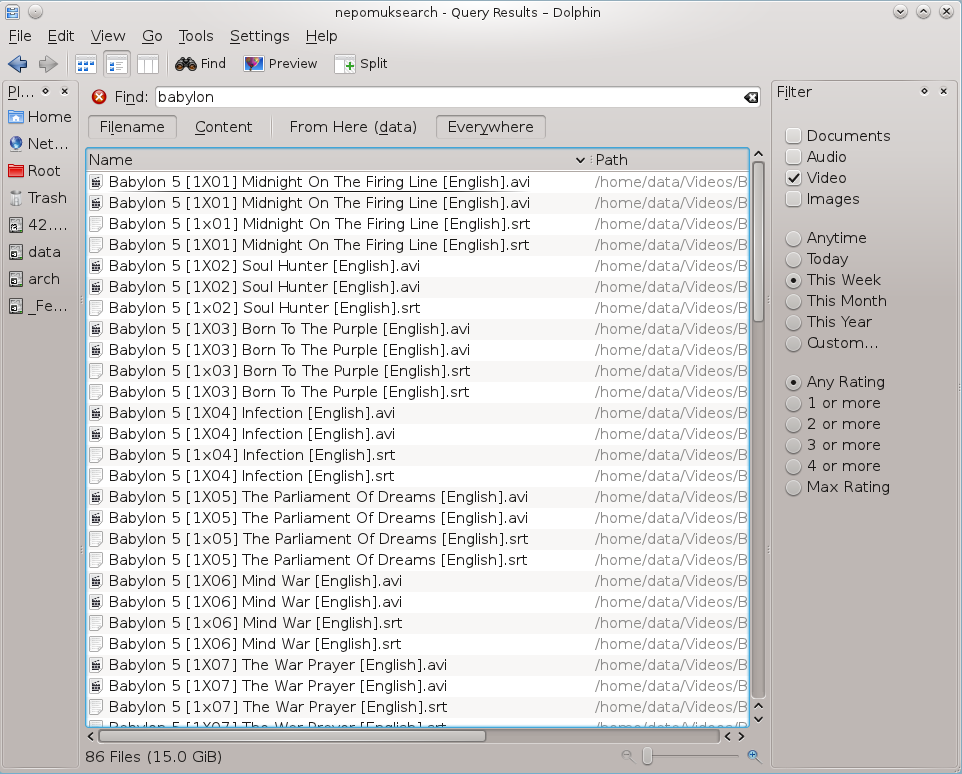Switch to Details view mode

pyautogui.click(x=117, y=64)
